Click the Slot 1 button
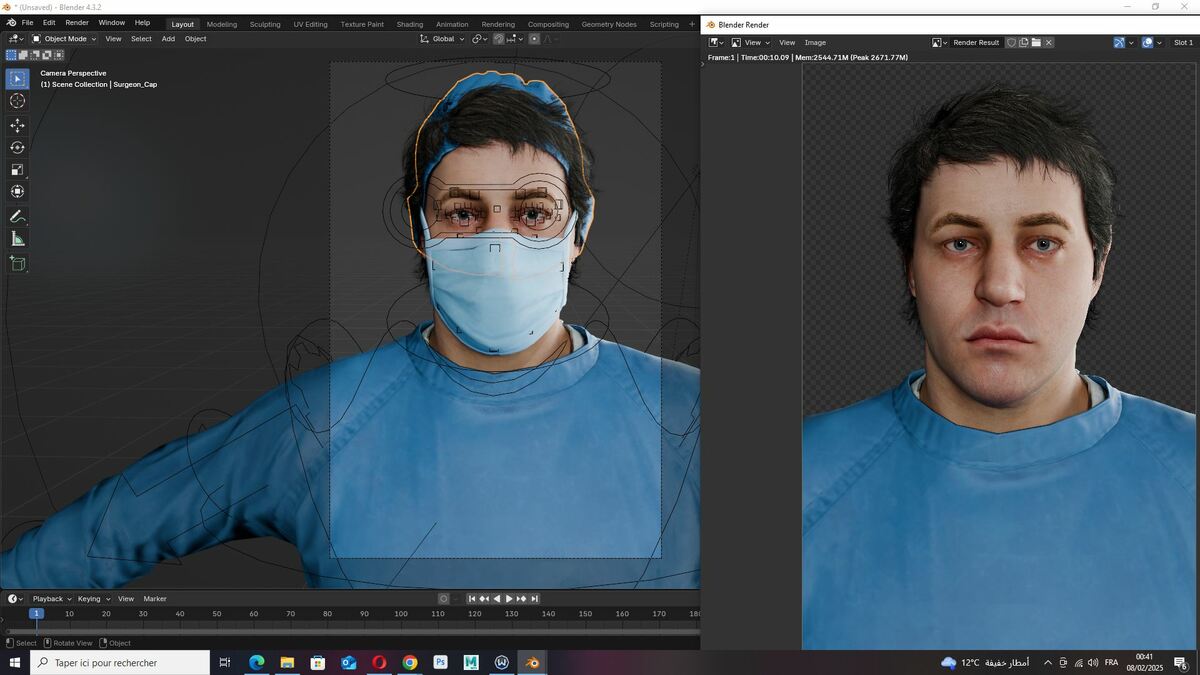The image size is (1200, 675). tap(1183, 42)
